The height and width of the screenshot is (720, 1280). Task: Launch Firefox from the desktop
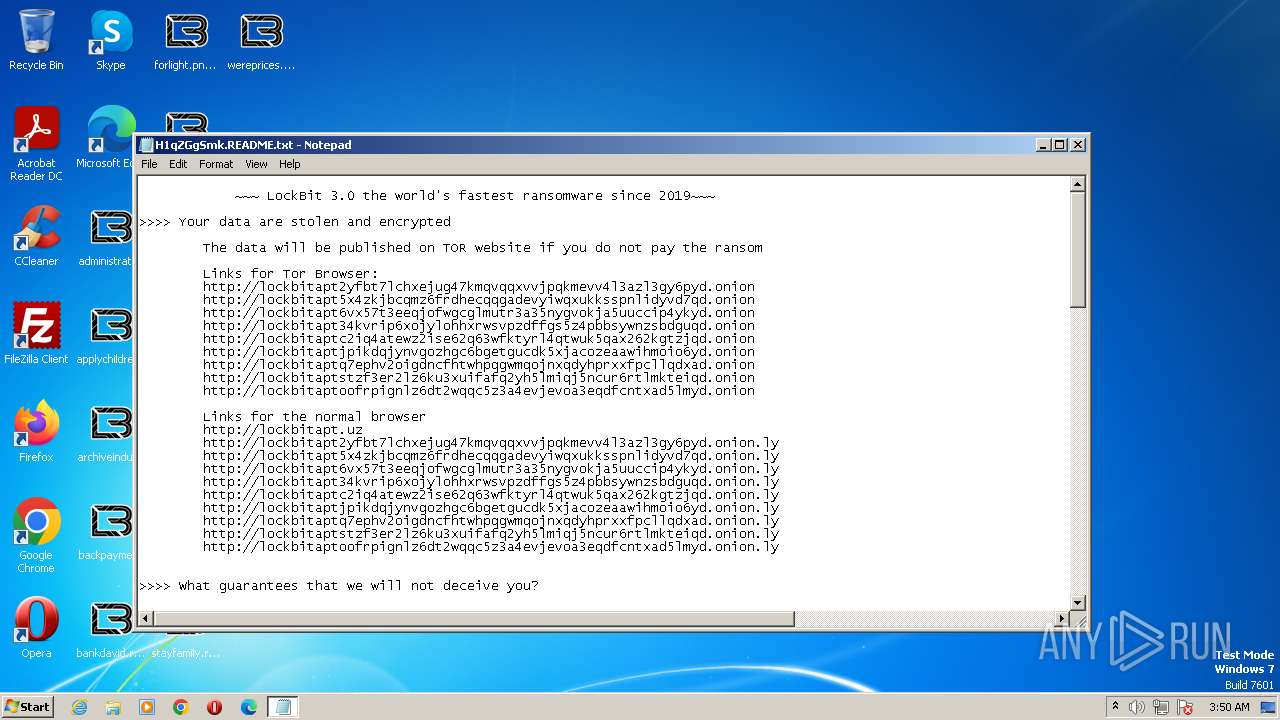36,432
